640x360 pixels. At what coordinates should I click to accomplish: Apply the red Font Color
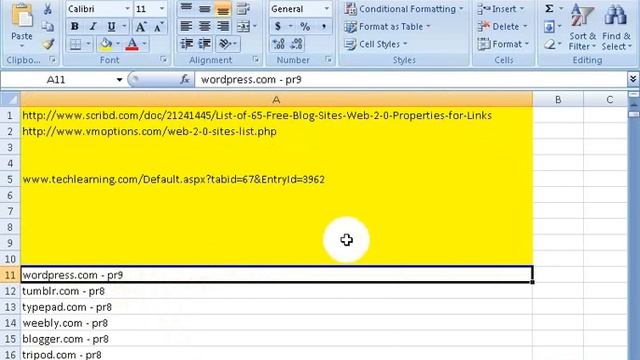tap(132, 44)
